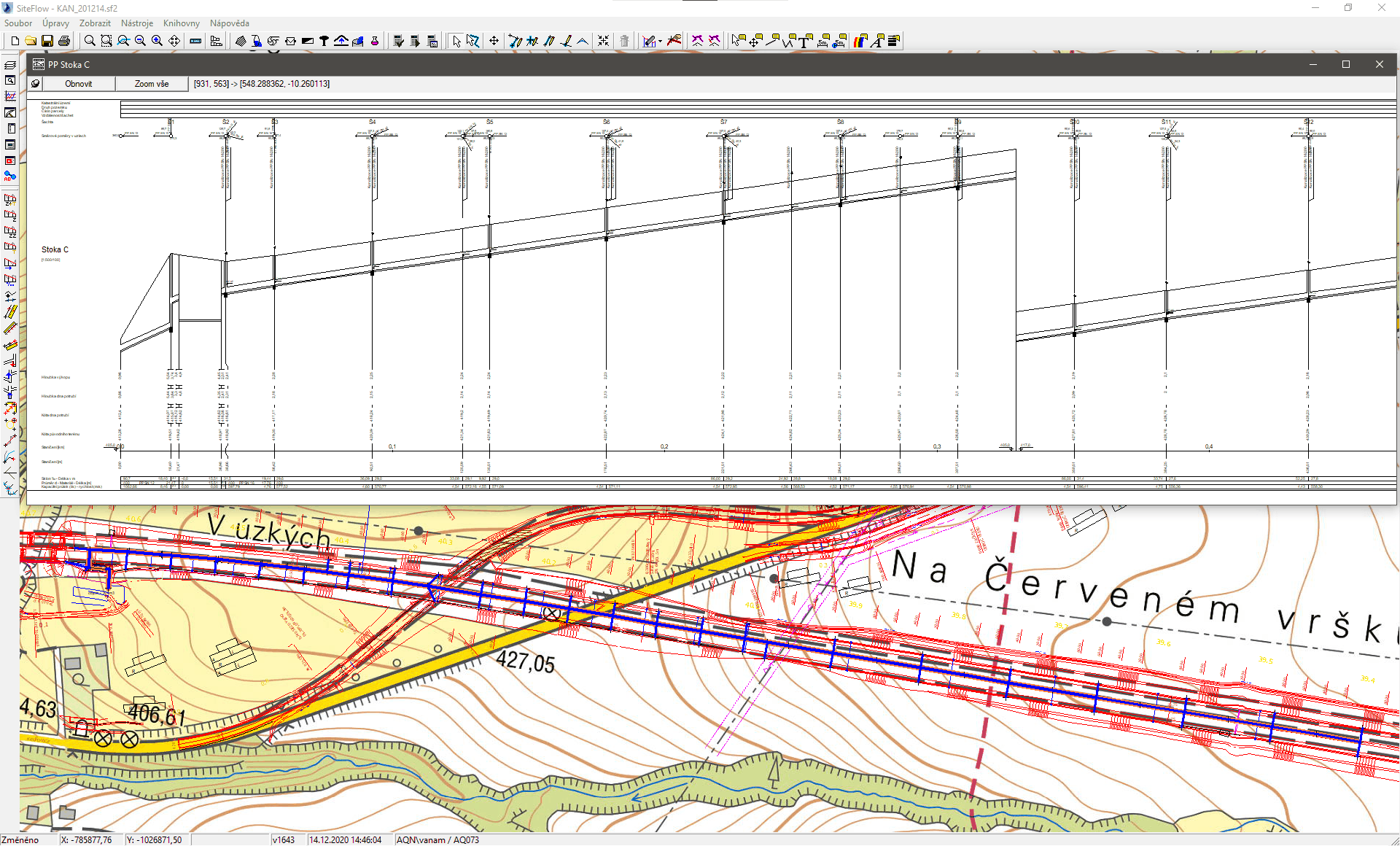The image size is (1400, 846).
Task: Click the X coordinate readout in status bar
Action: (x=86, y=840)
